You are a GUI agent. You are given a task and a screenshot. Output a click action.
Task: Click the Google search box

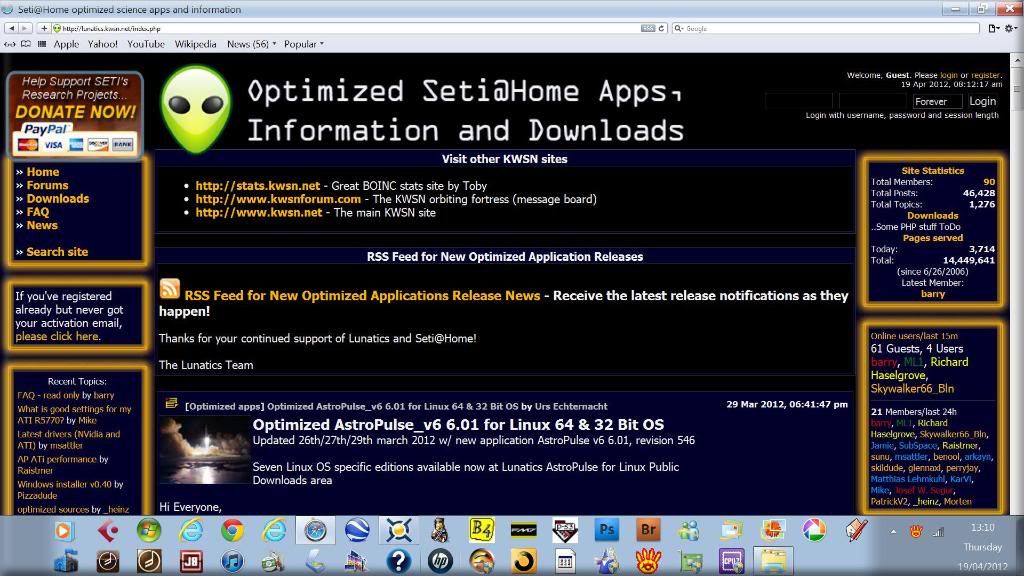tap(826, 28)
